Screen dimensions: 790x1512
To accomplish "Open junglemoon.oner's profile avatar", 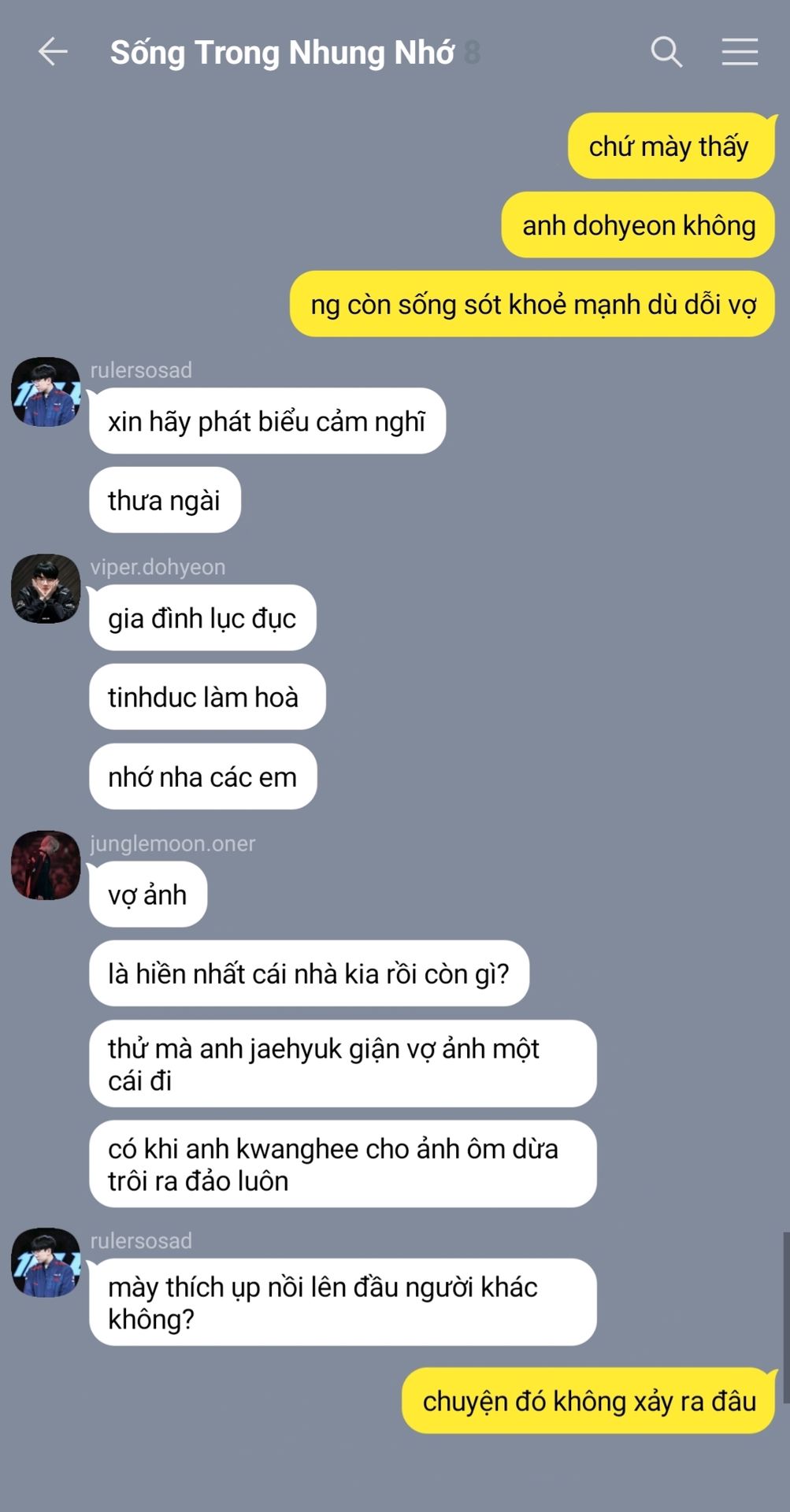I will pyautogui.click(x=46, y=865).
